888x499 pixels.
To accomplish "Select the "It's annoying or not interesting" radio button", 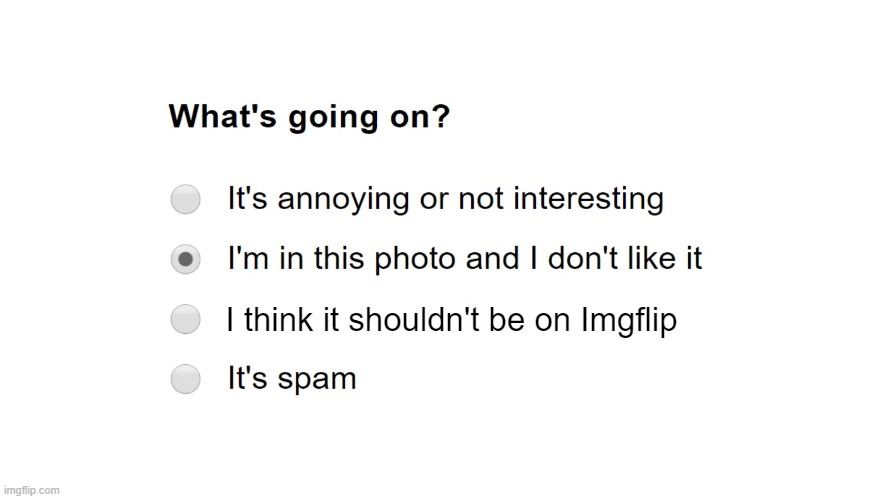I will click(185, 200).
